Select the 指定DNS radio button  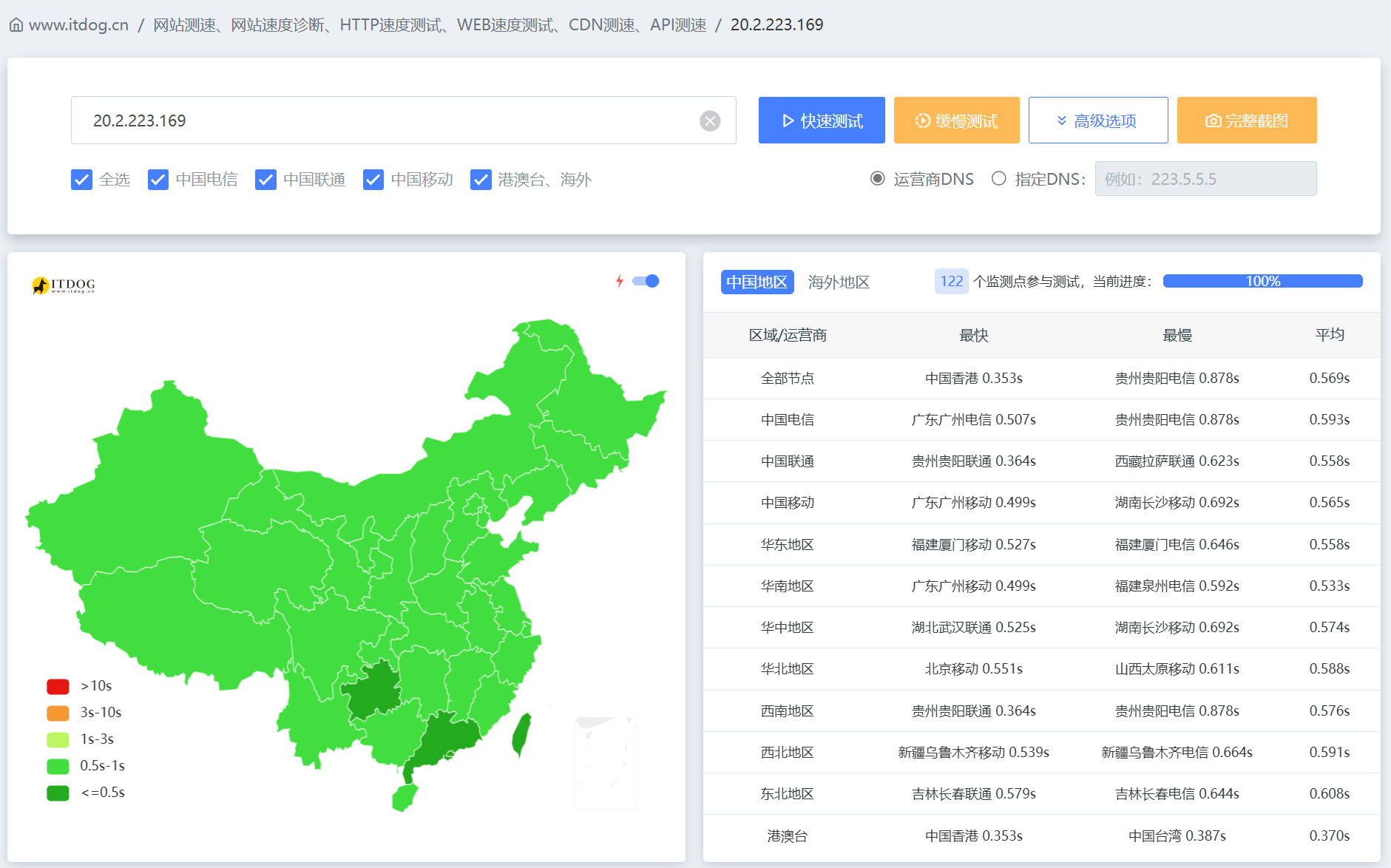coord(999,179)
